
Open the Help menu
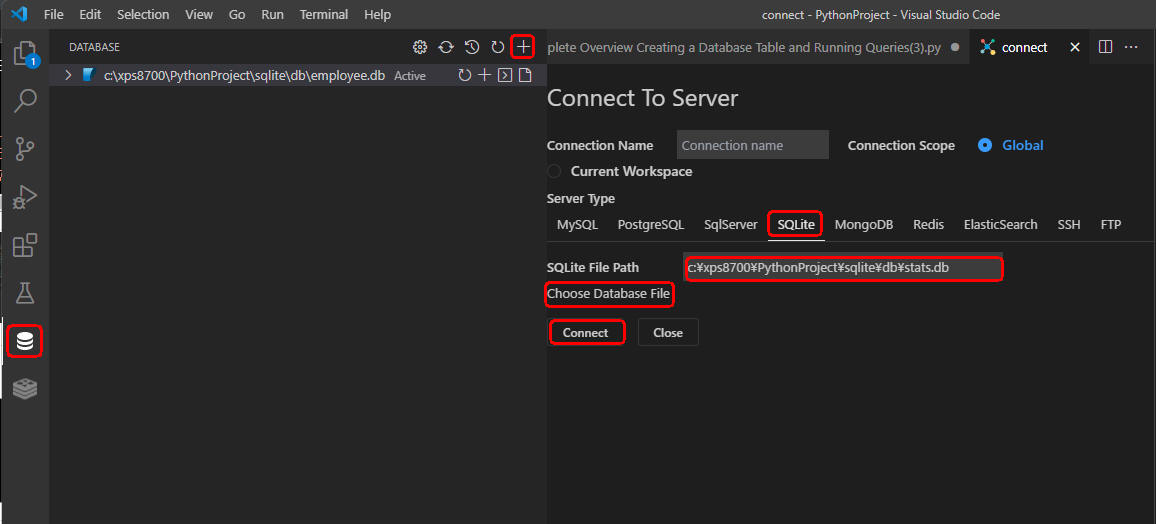377,15
